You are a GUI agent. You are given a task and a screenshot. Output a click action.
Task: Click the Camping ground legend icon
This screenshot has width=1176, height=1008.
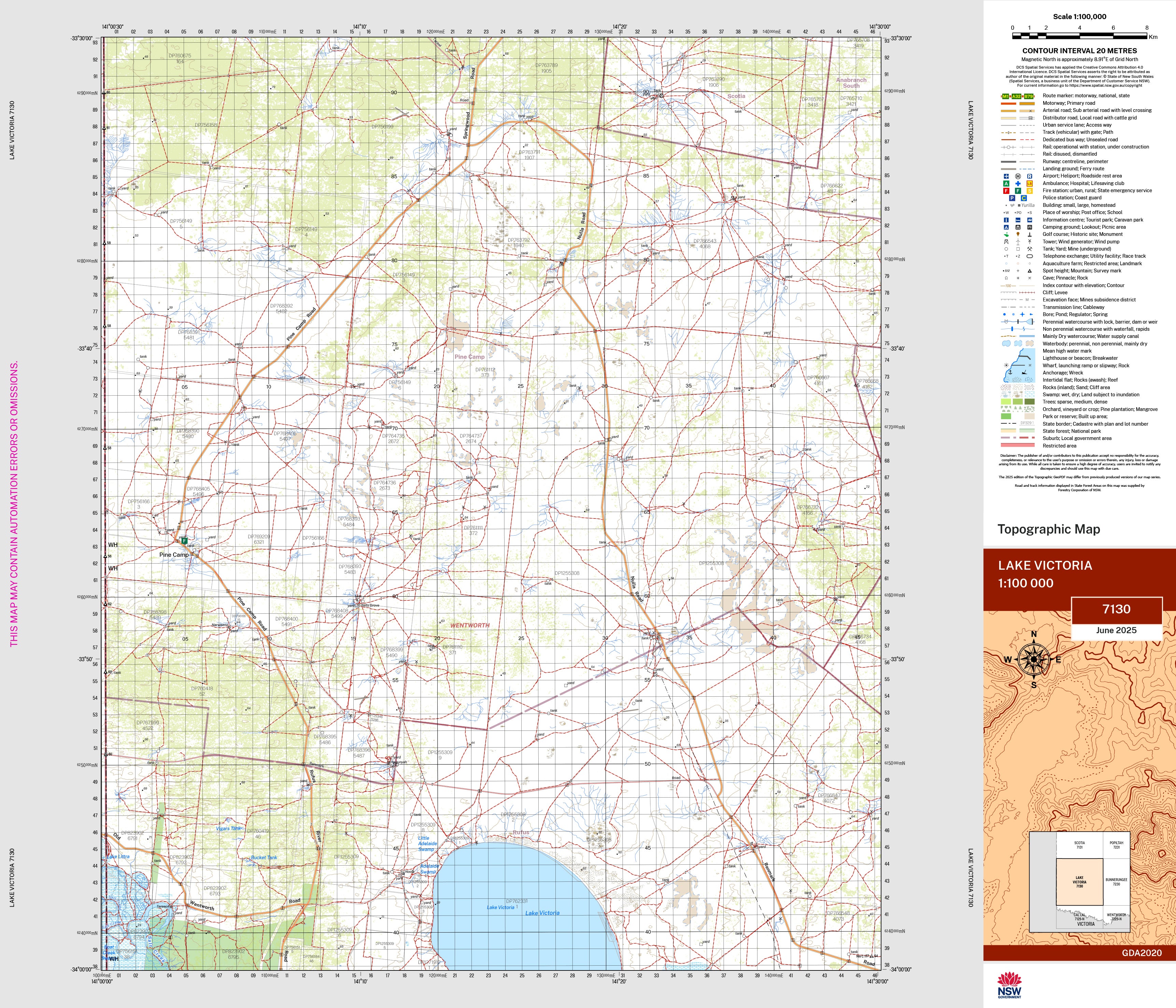point(1006,227)
